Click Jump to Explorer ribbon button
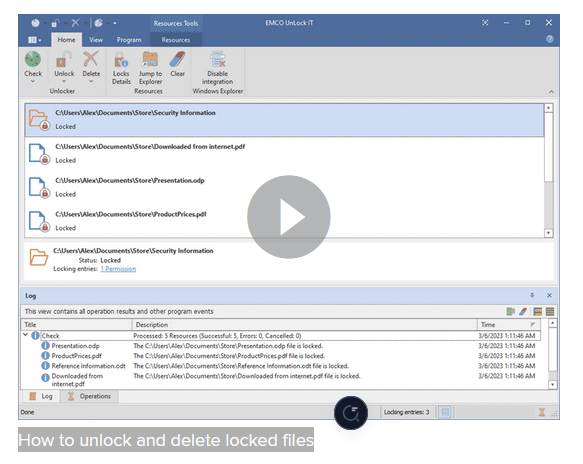Image resolution: width=583 pixels, height=464 pixels. 150,68
